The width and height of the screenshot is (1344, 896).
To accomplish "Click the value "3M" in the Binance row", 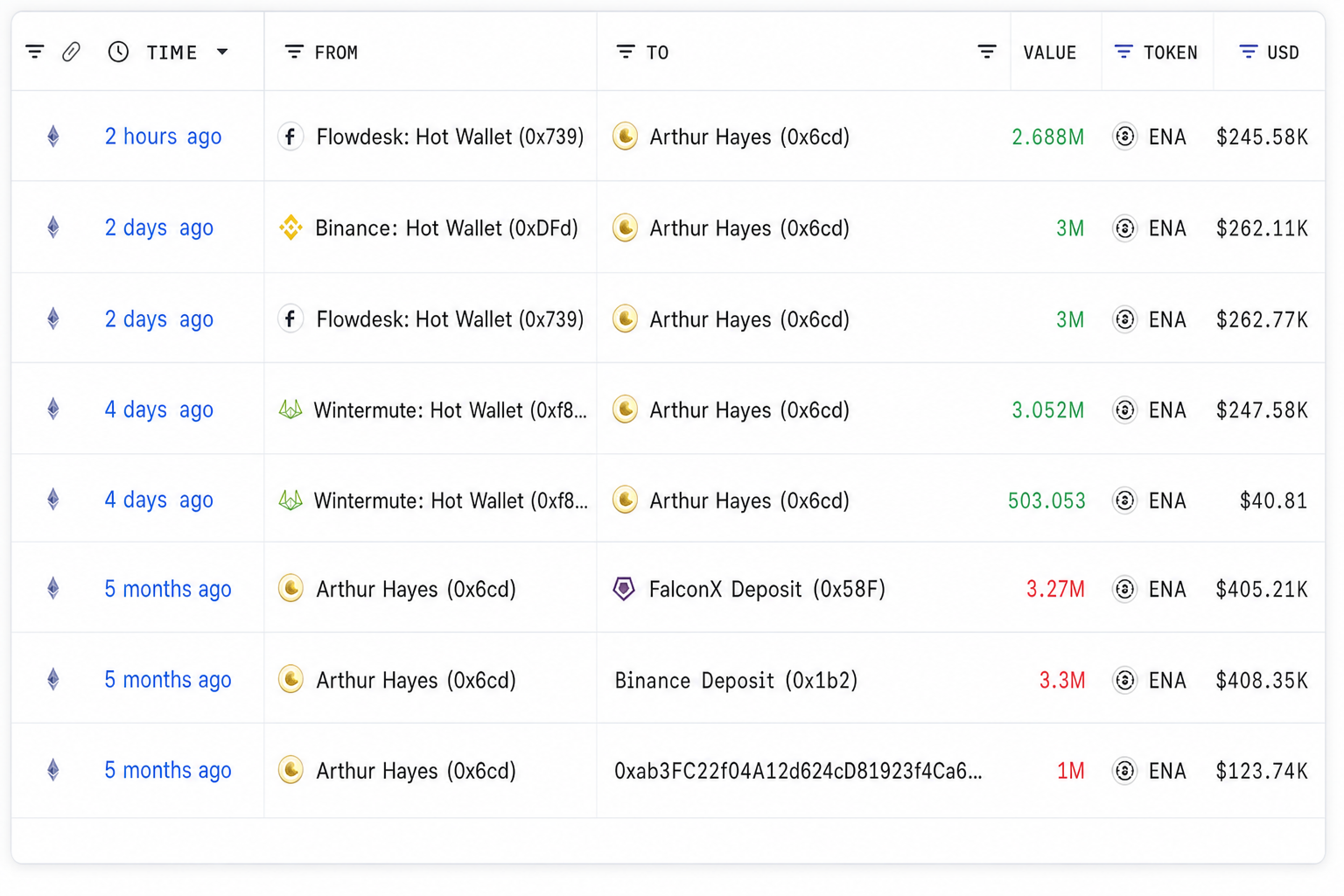I will point(1070,228).
